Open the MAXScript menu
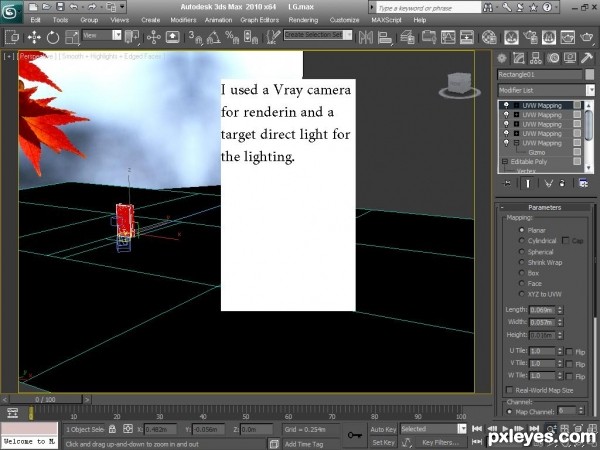Screen dimensions: 600x450 tap(386, 20)
